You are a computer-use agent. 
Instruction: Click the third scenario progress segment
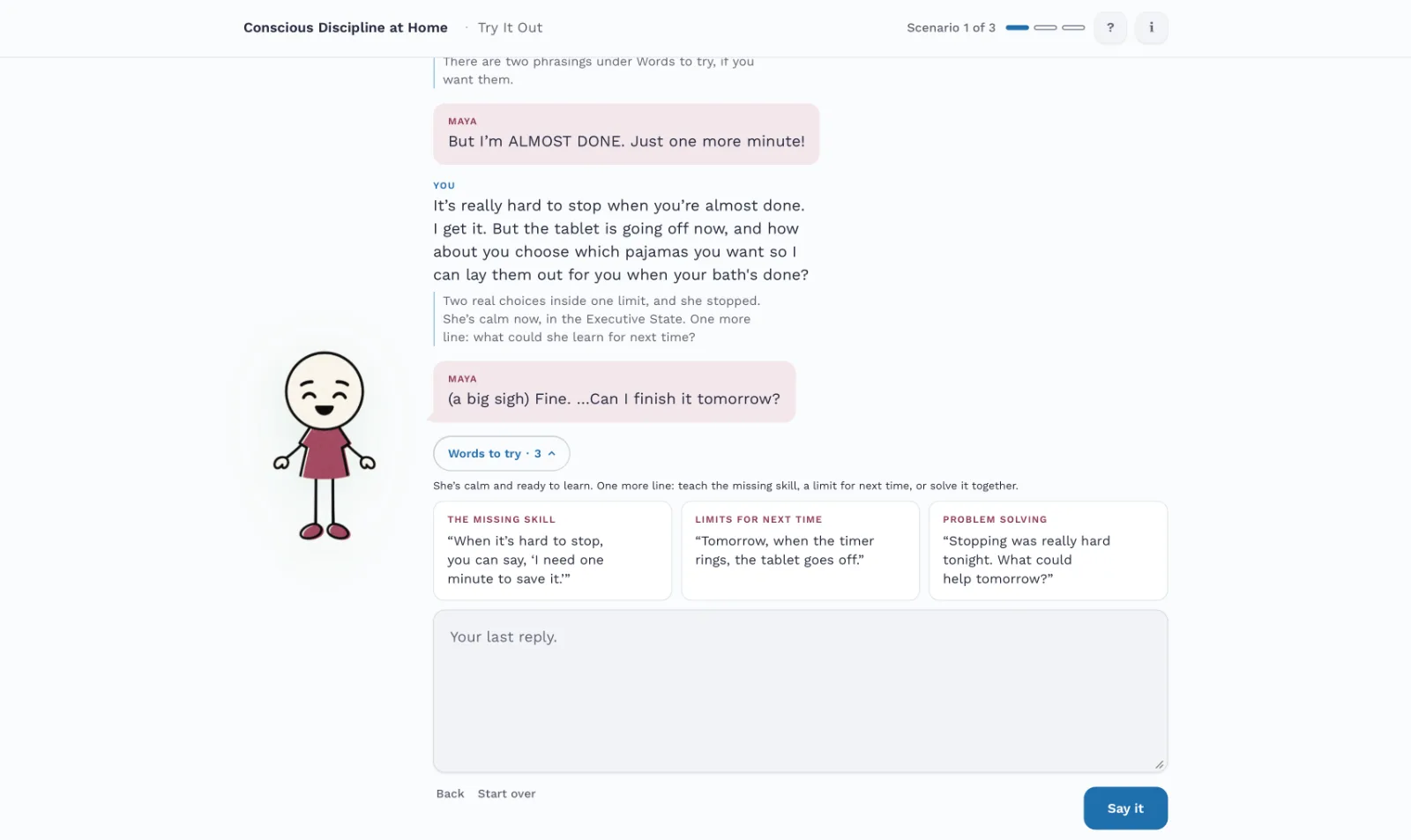(x=1073, y=27)
